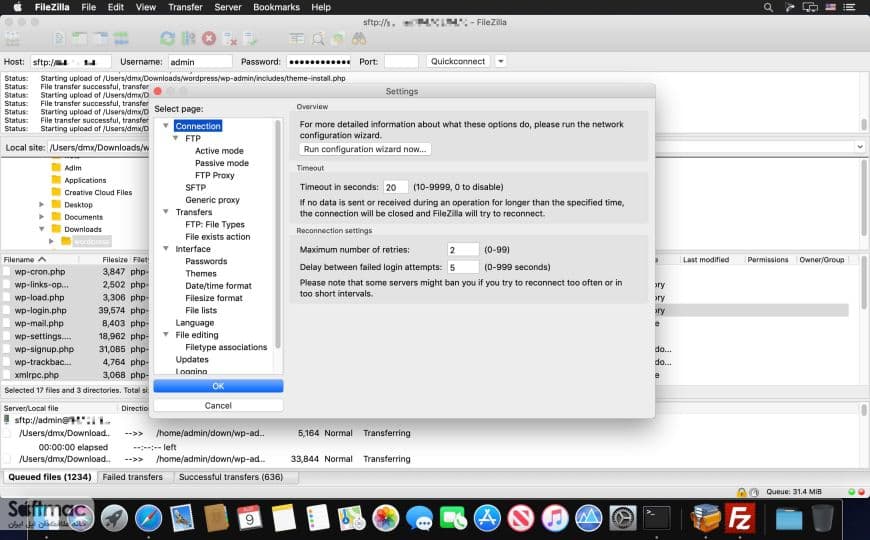
Task: Collapse the Connection tree node
Action: (x=165, y=126)
